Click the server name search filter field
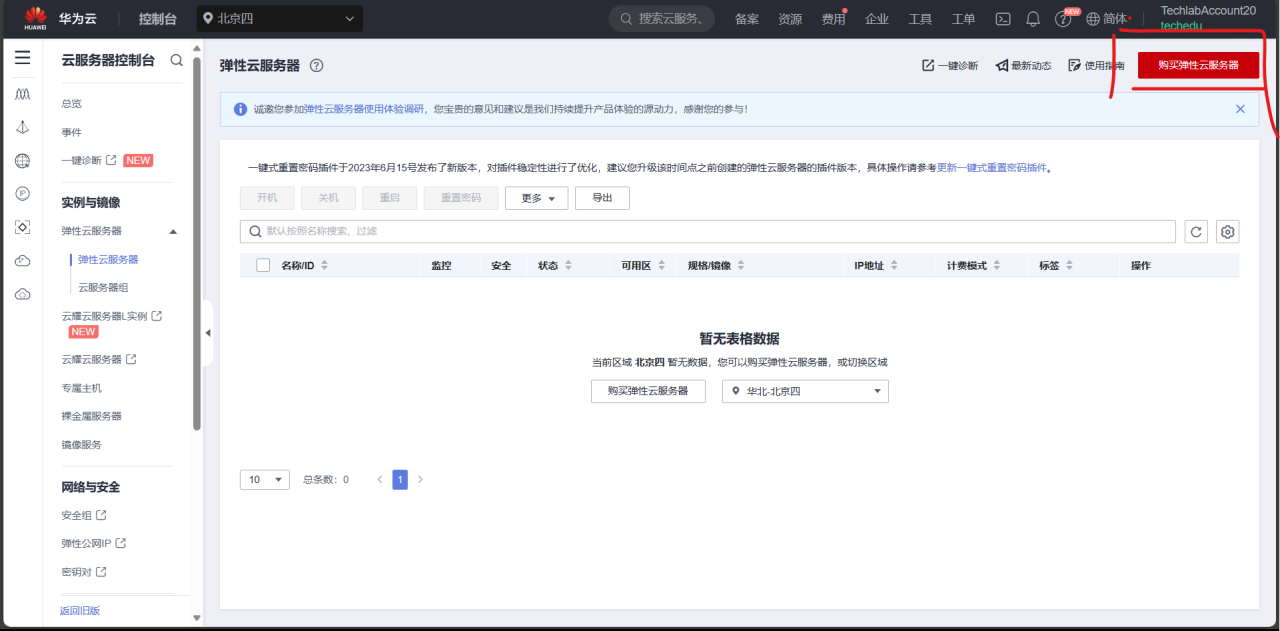Screen dimensions: 1280x631 600,231
